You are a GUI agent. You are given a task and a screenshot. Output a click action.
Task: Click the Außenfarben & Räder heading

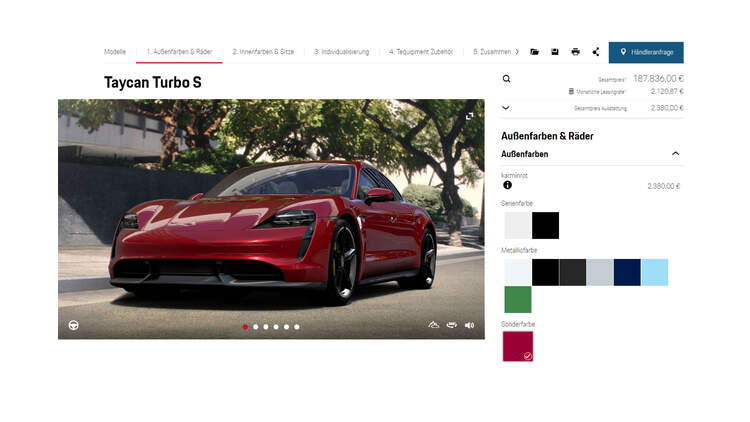(x=547, y=136)
